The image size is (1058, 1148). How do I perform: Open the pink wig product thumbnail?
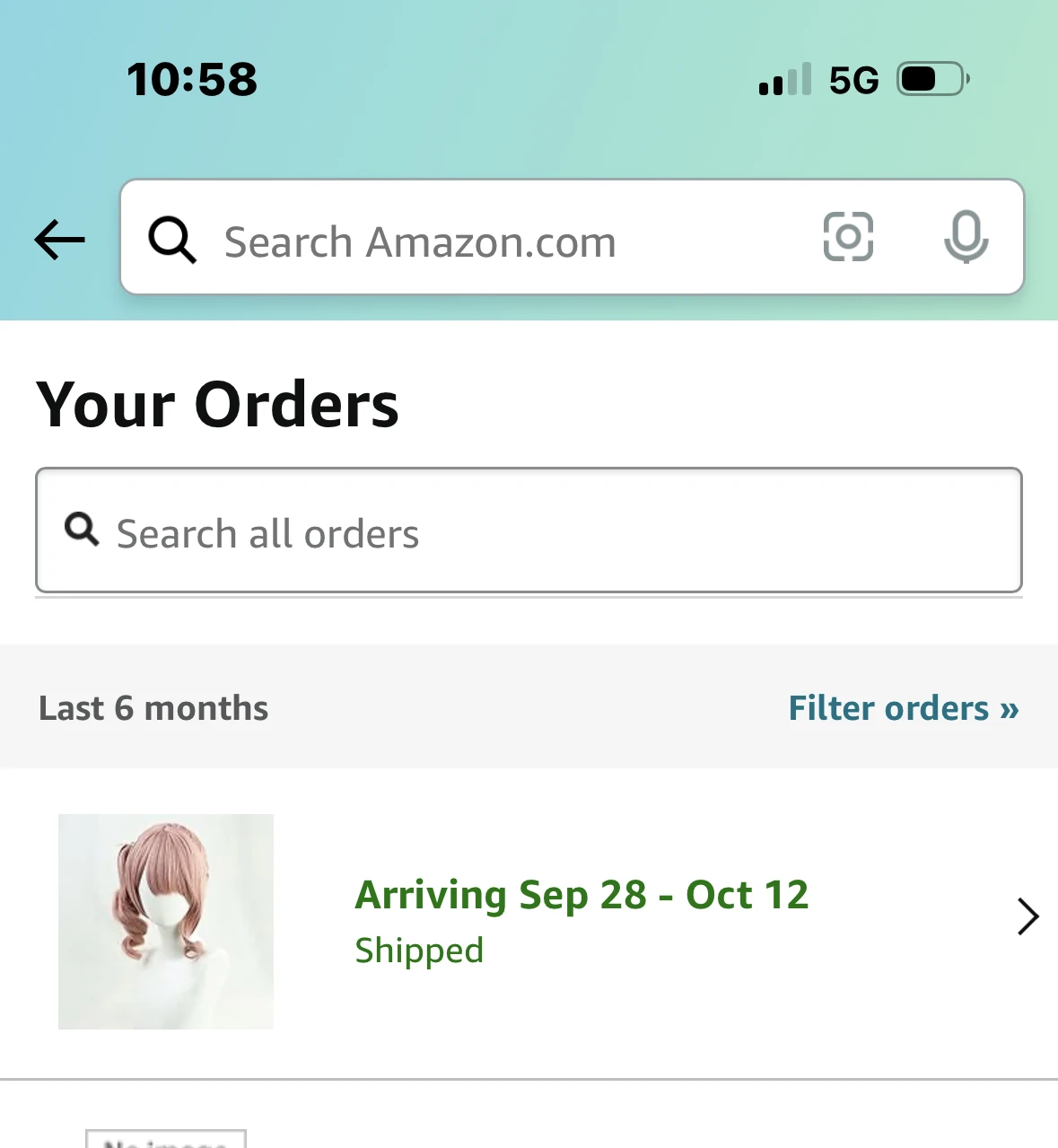(166, 921)
